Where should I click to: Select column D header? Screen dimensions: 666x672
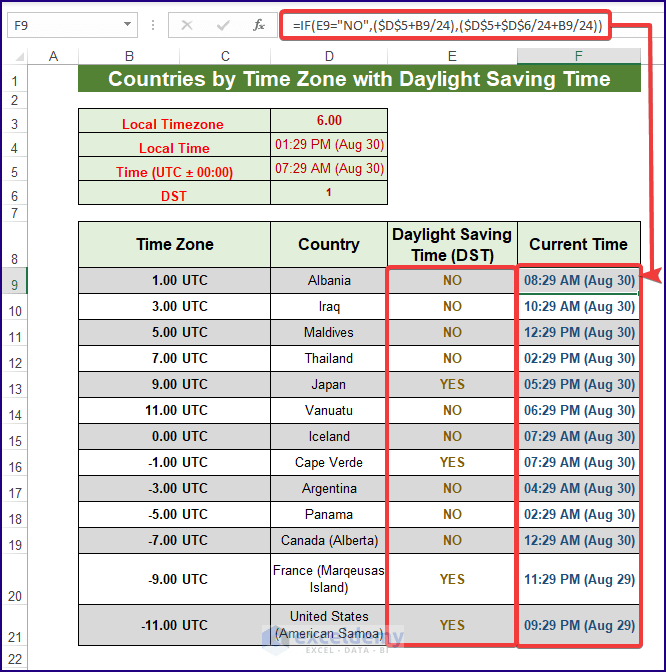pyautogui.click(x=329, y=56)
